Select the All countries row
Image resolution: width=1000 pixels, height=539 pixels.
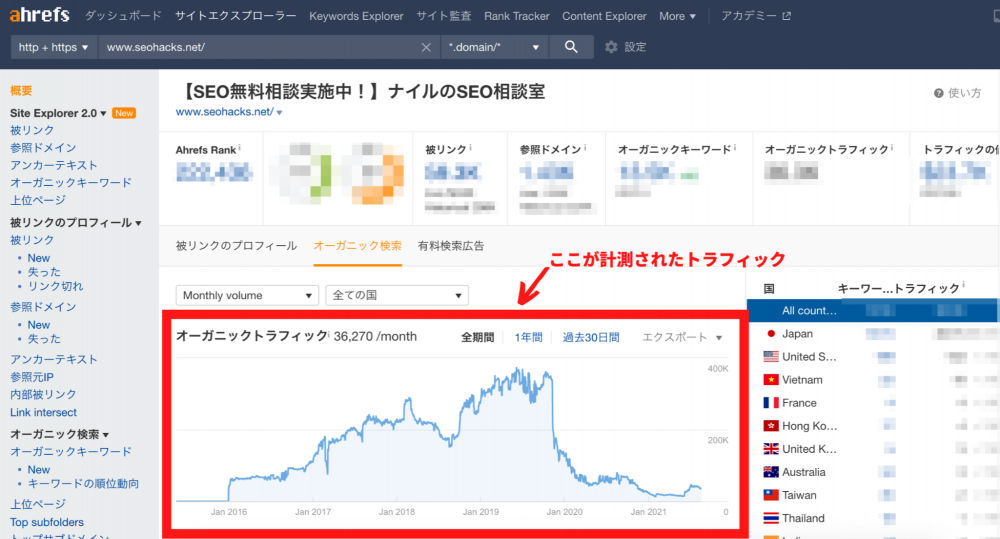pyautogui.click(x=872, y=311)
